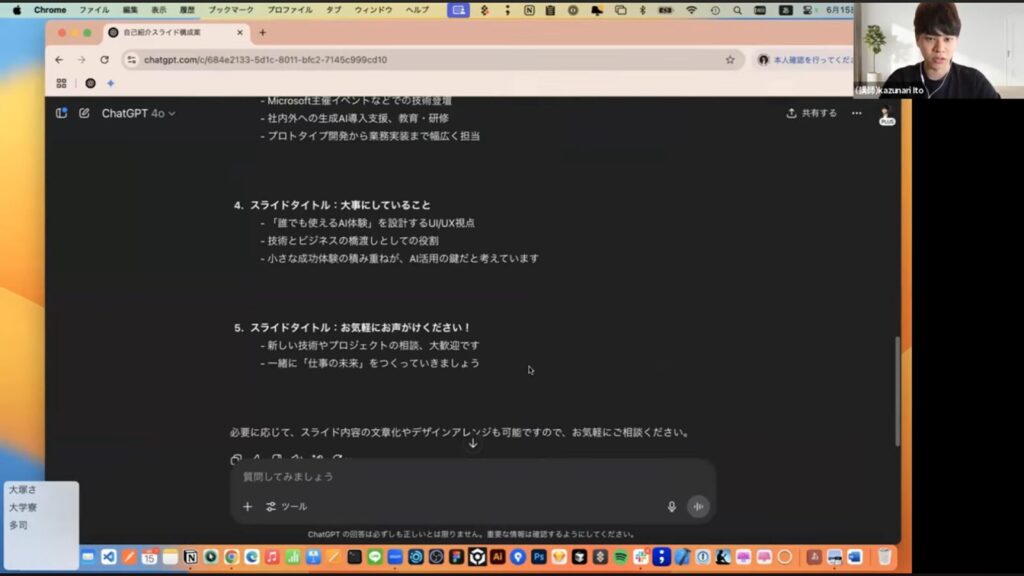Click the scroll-to-bottom arrow button
The height and width of the screenshot is (576, 1024).
point(473,443)
